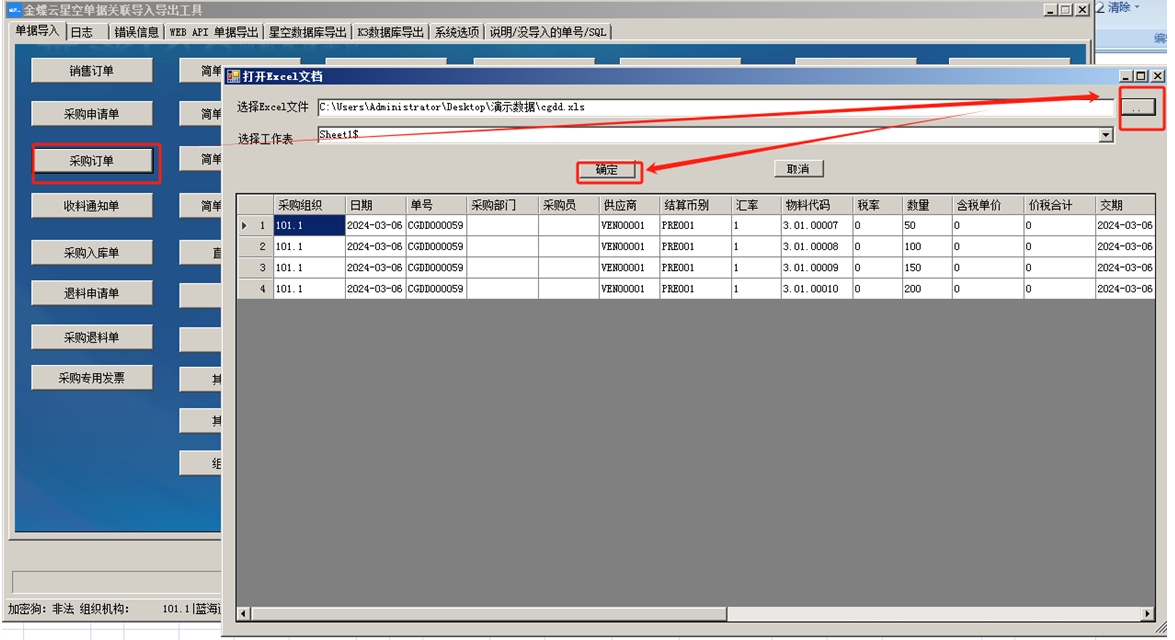Click the 税率 column header
Image resolution: width=1175 pixels, height=640 pixels.
tap(878, 205)
